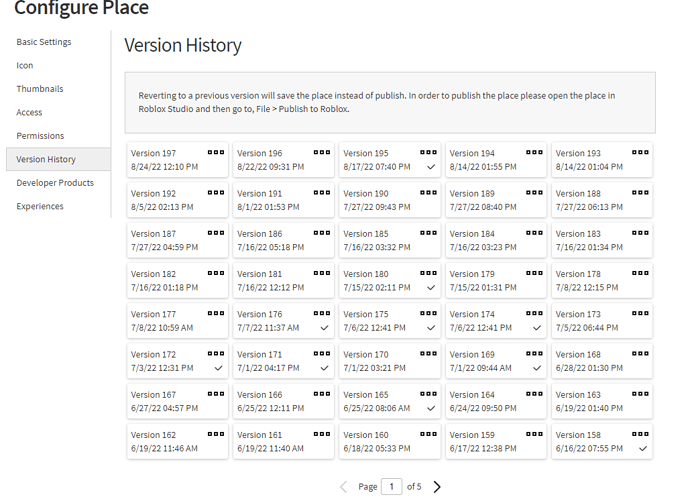Viewport: 690px width, 498px height.
Task: Click the published checkmark on Version 172
Action: 218,368
